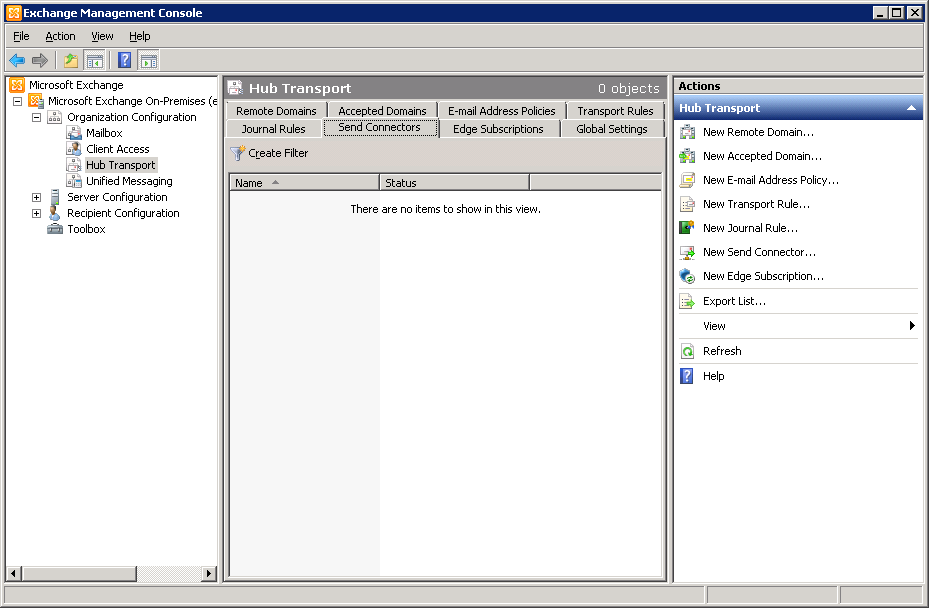Click the Unified Messaging node icon
This screenshot has width=929, height=608.
coord(74,181)
